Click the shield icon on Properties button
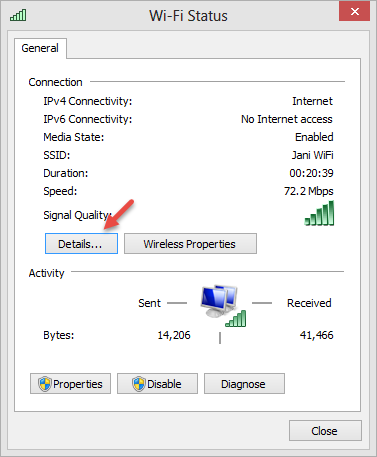 coord(45,384)
